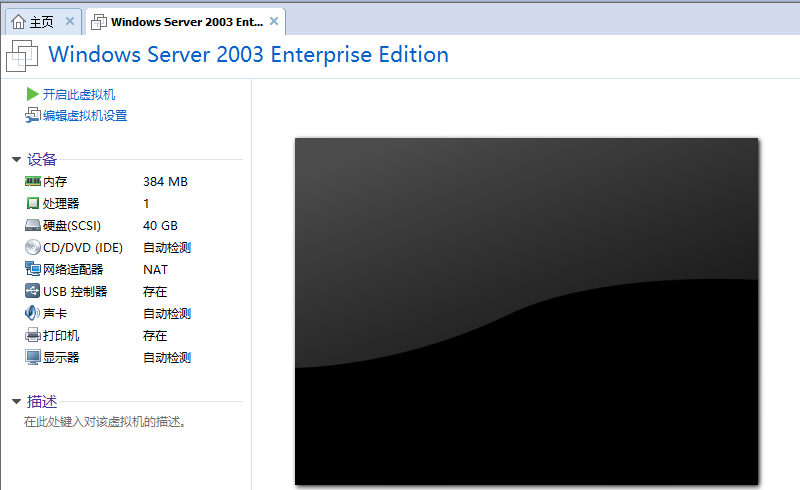The height and width of the screenshot is (490, 800).
Task: Select the 声卡 device label
Action: [55, 313]
